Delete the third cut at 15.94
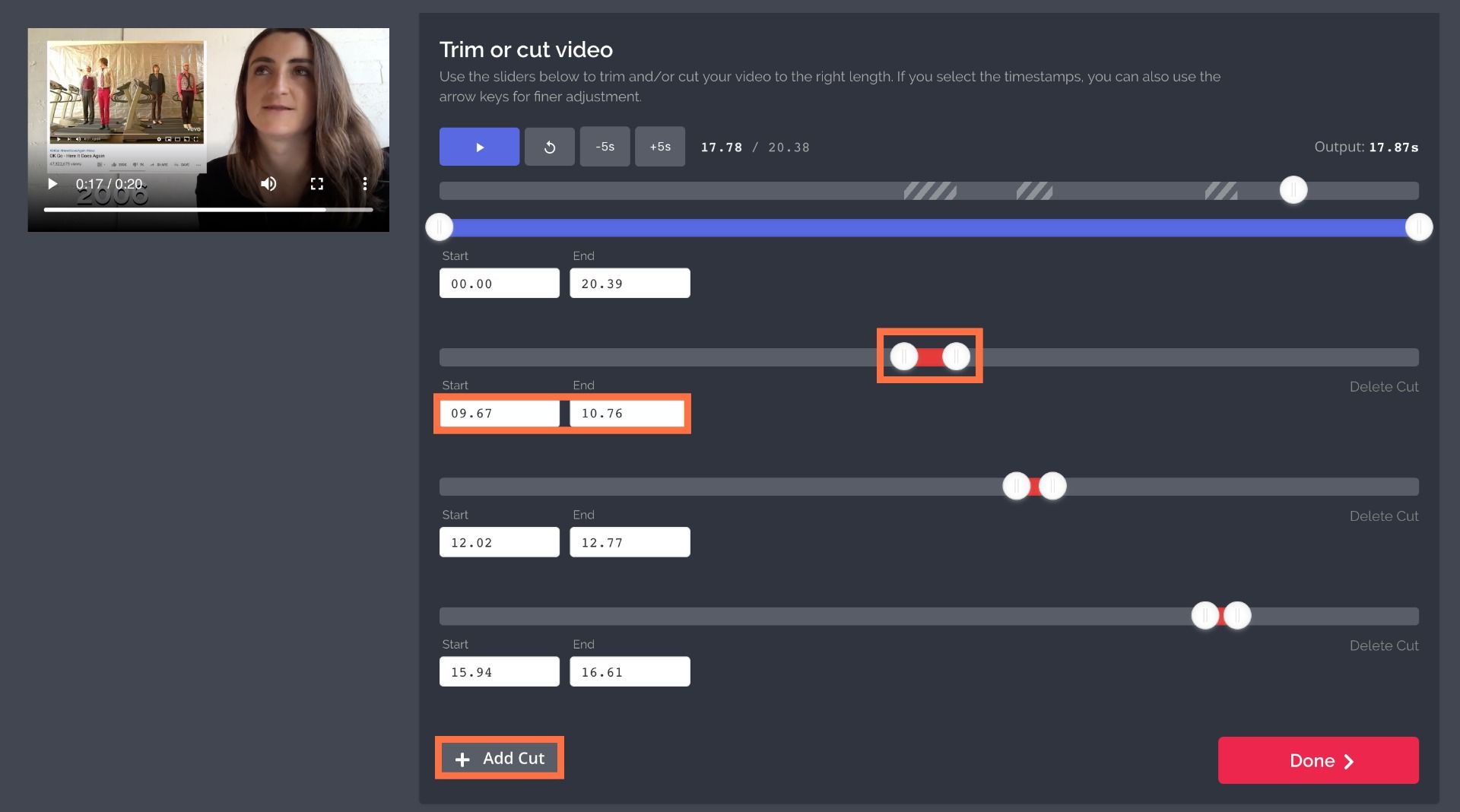Viewport: 1460px width, 812px height. pyautogui.click(x=1383, y=645)
